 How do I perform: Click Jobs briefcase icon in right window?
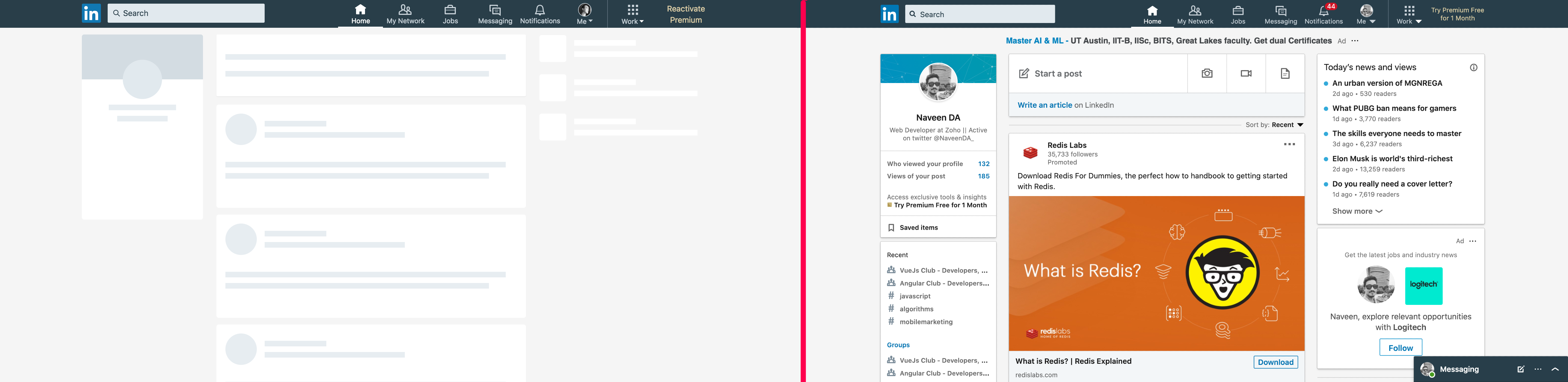pos(1238,11)
